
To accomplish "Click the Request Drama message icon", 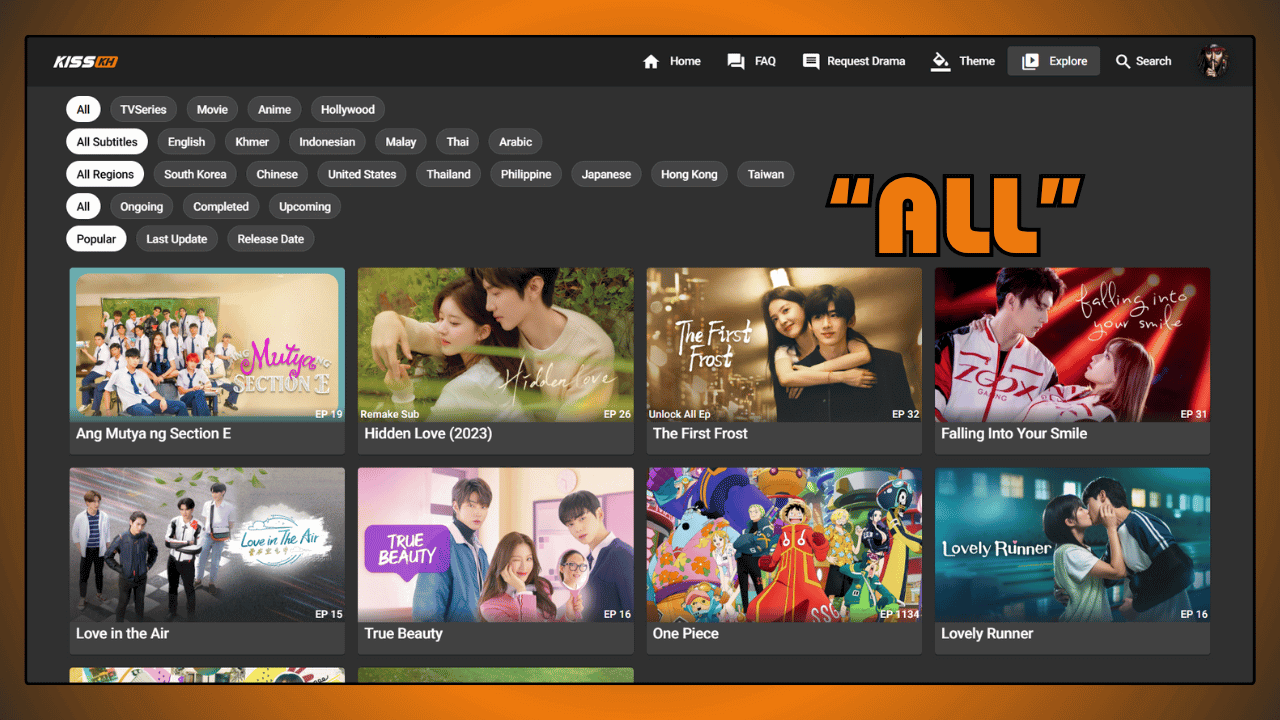I will [811, 62].
